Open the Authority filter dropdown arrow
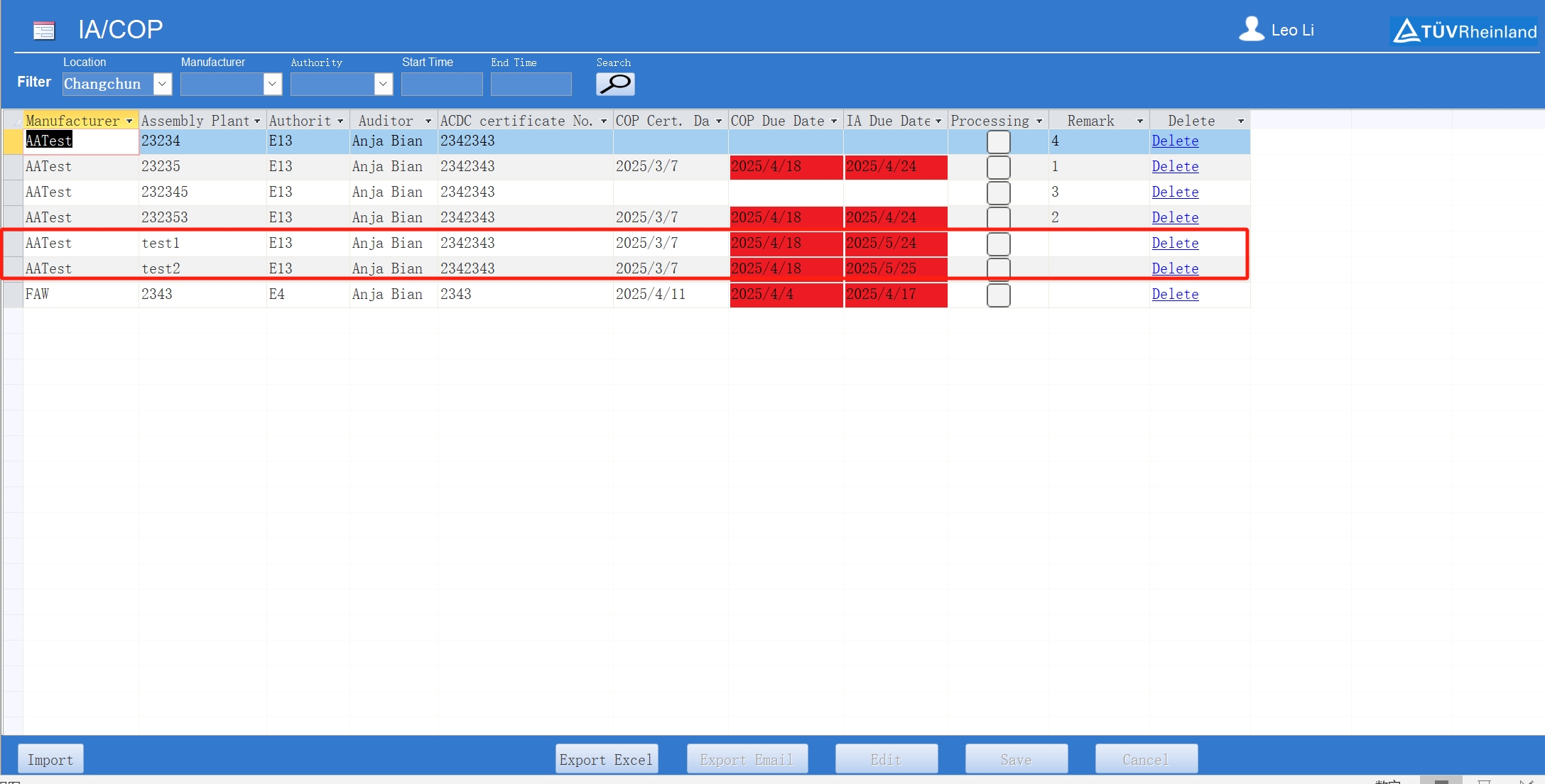1545x784 pixels. coord(383,84)
